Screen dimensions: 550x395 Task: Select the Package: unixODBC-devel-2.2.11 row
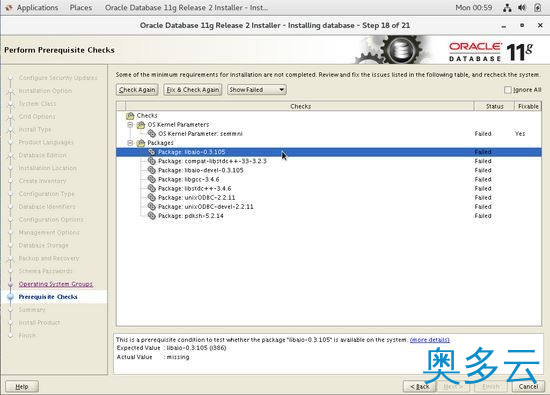tap(329, 207)
